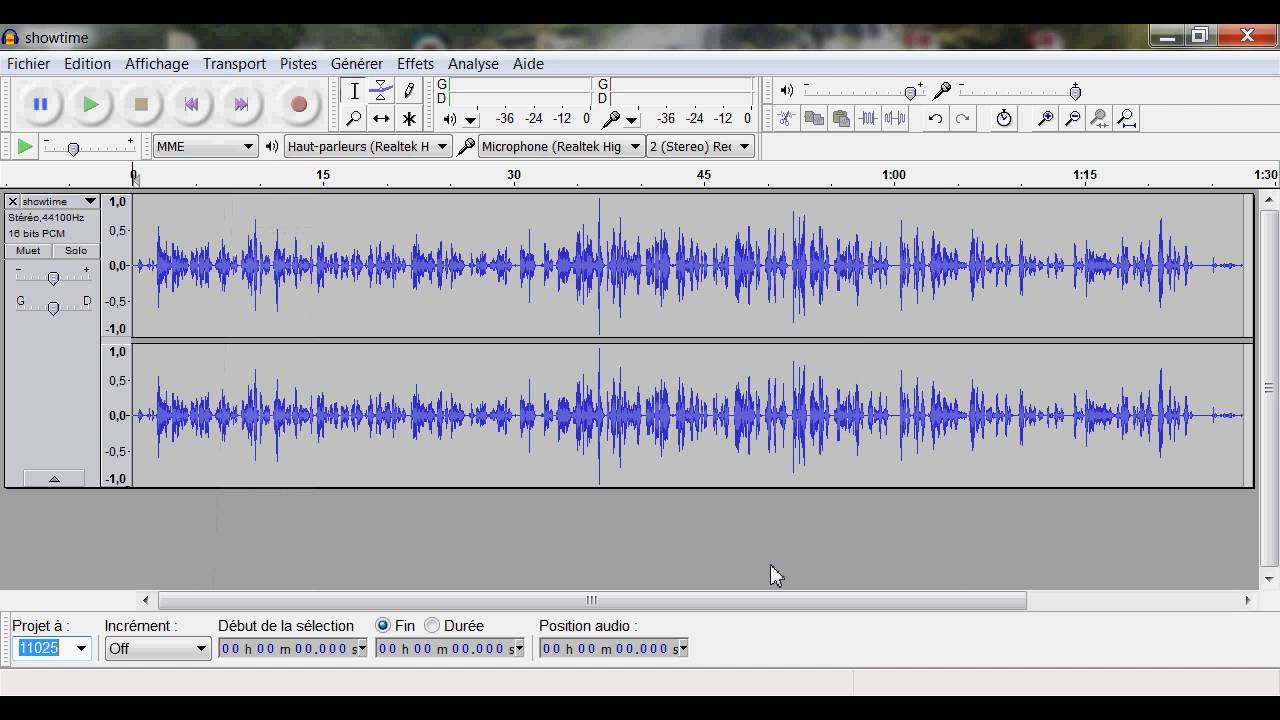Start playback with the green Play button

[x=90, y=104]
